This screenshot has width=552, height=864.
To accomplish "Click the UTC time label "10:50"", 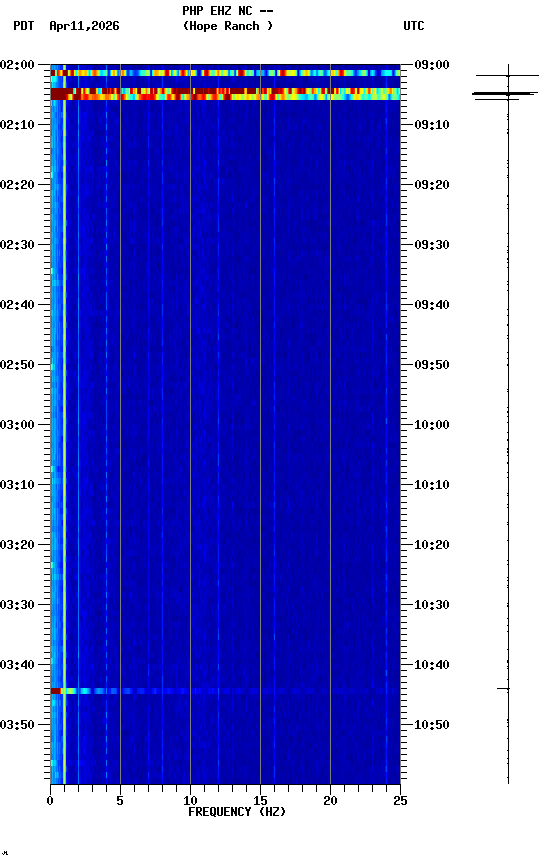I will 432,725.
